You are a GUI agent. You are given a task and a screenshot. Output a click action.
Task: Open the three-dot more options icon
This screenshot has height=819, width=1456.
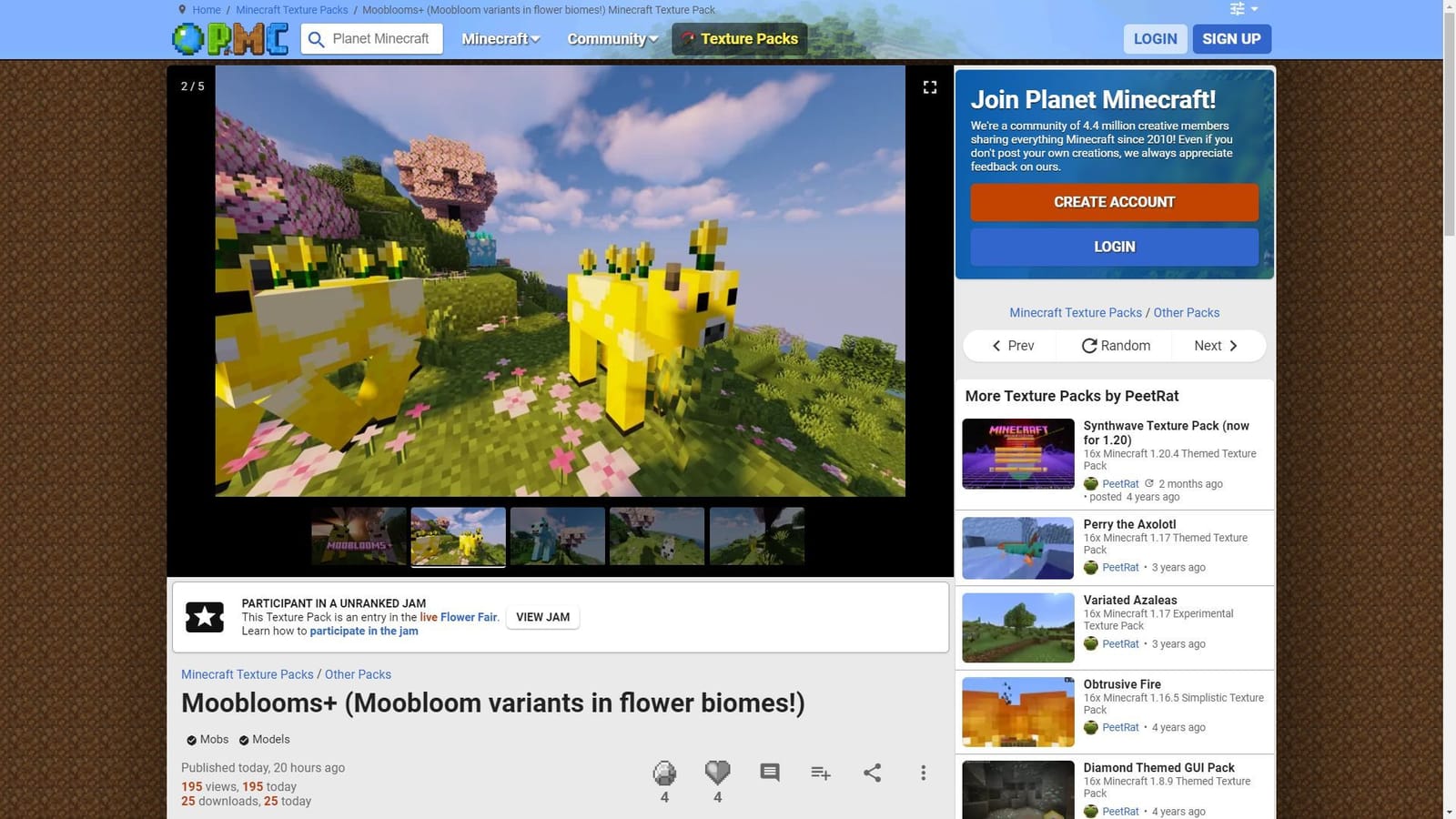click(923, 773)
